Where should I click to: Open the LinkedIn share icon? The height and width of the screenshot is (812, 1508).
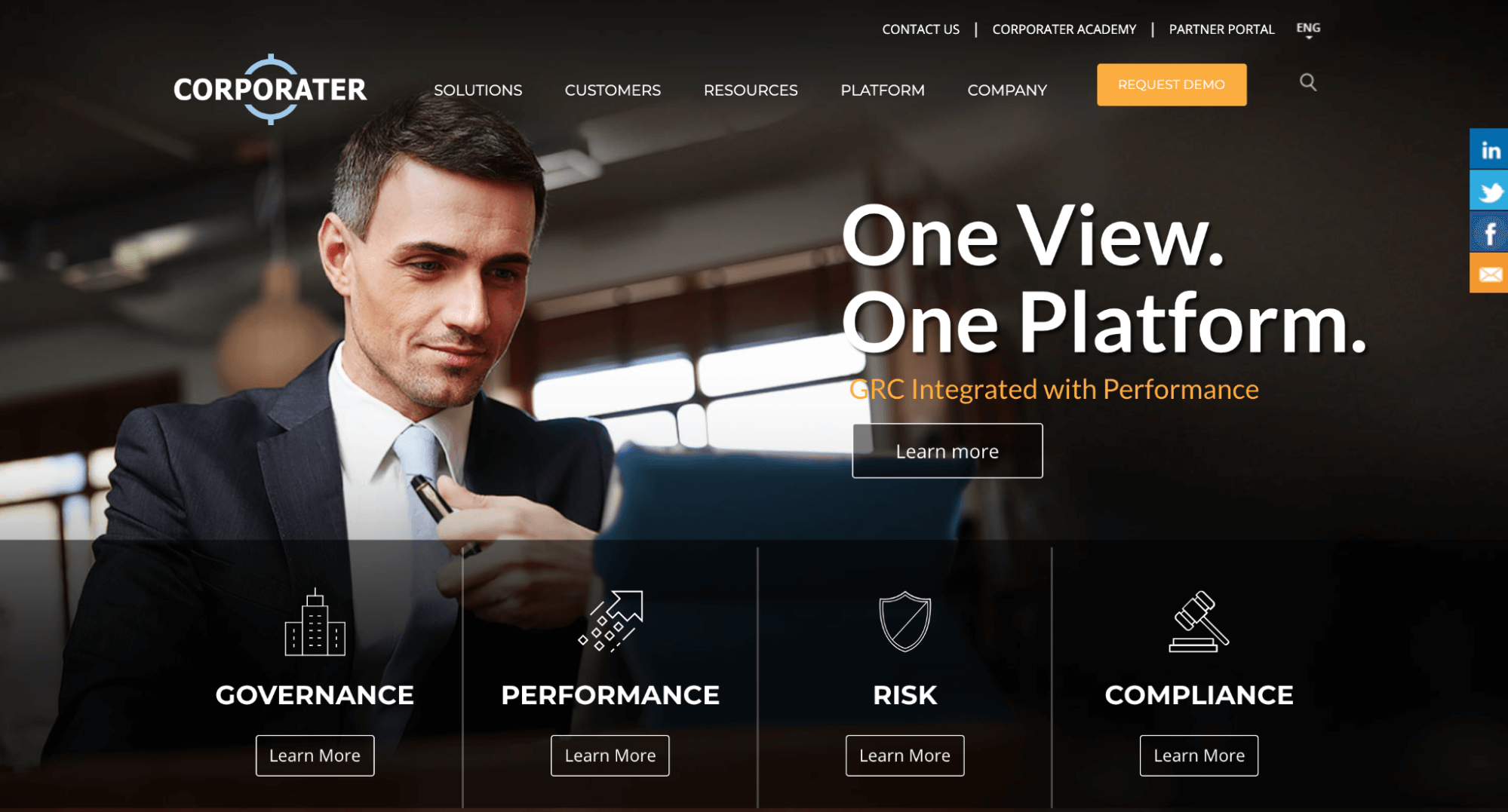pos(1488,149)
